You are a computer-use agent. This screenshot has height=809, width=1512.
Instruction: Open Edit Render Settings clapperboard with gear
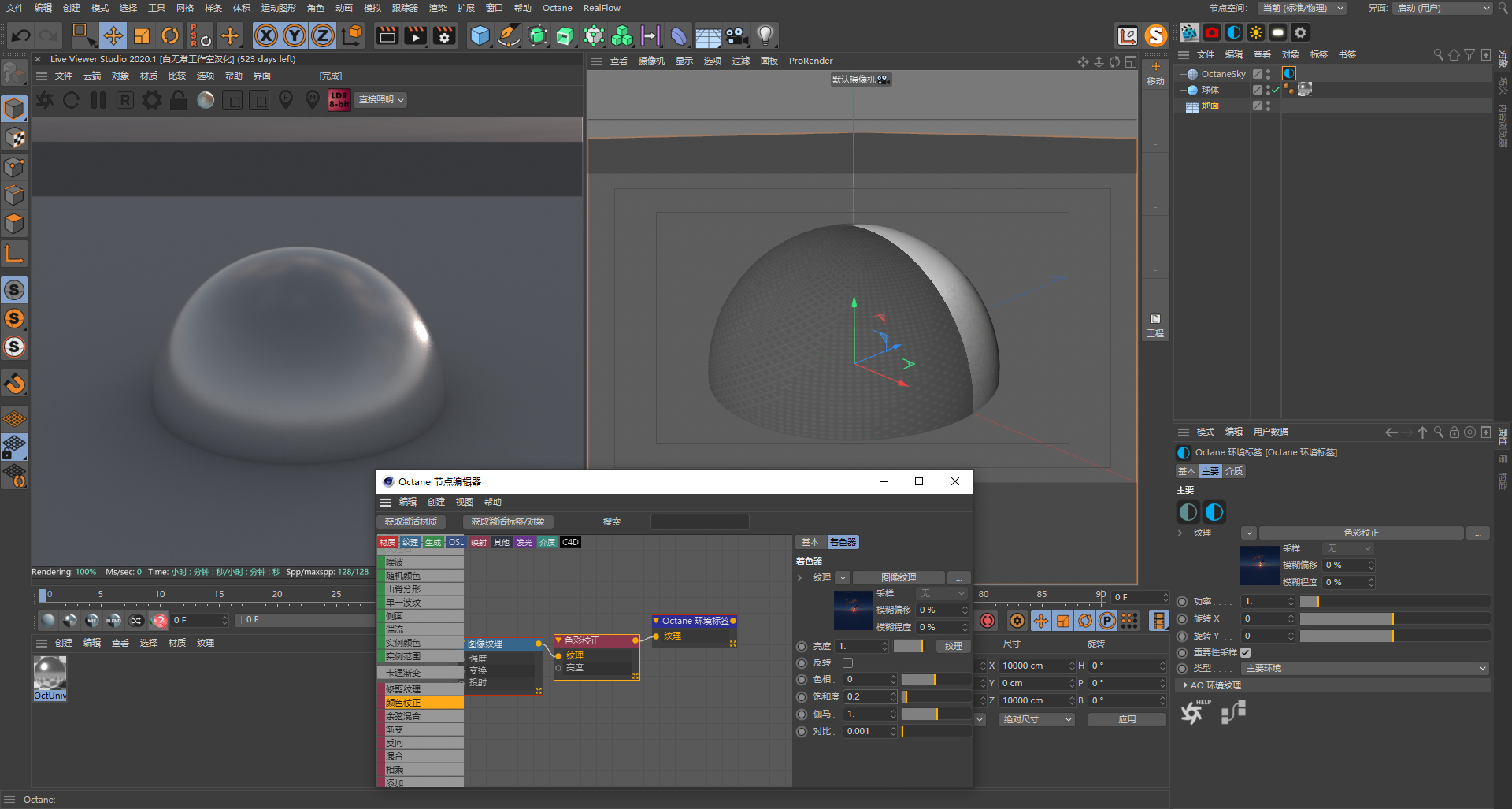[x=444, y=35]
